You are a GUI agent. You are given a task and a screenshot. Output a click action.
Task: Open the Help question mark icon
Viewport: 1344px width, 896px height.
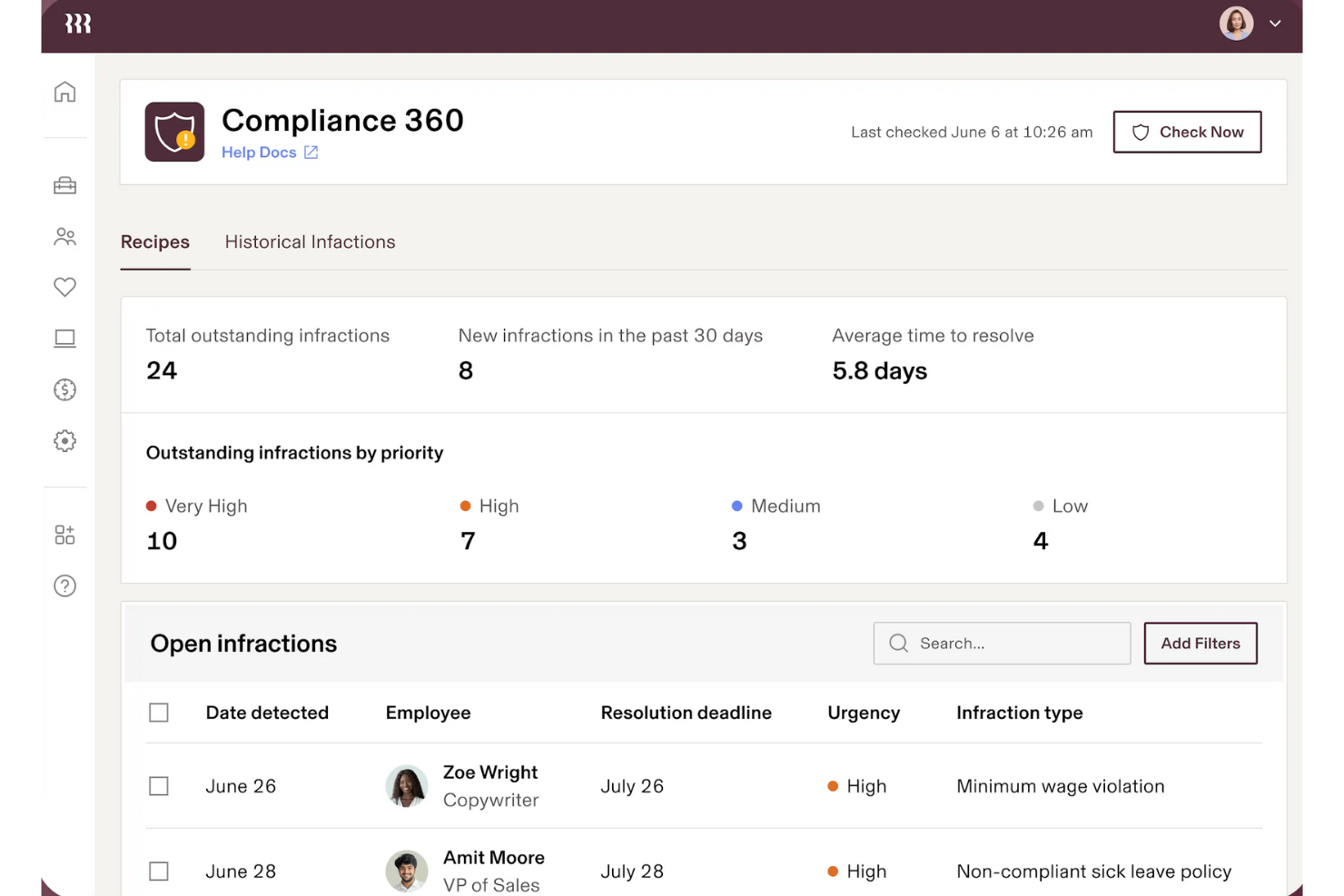(64, 586)
